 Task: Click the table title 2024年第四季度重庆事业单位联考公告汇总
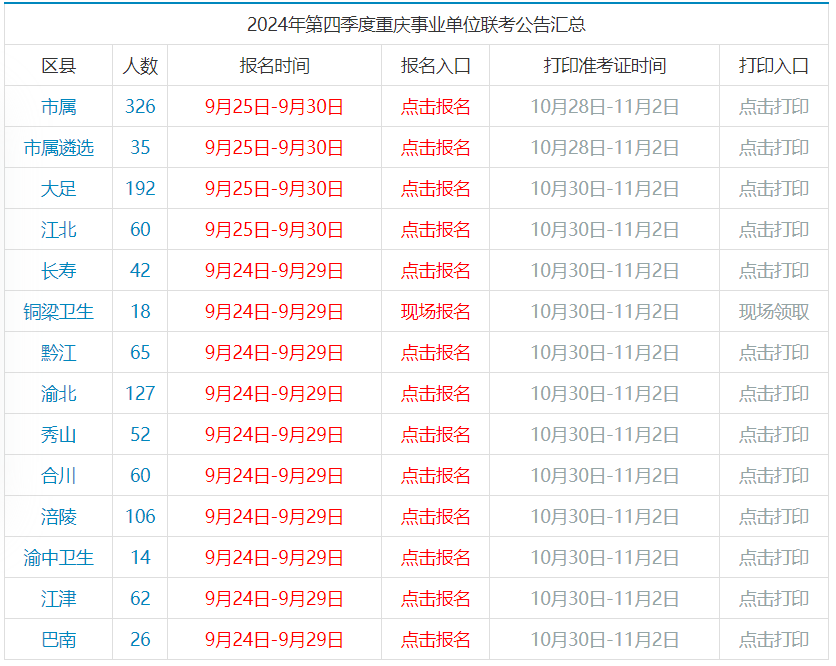point(416,25)
